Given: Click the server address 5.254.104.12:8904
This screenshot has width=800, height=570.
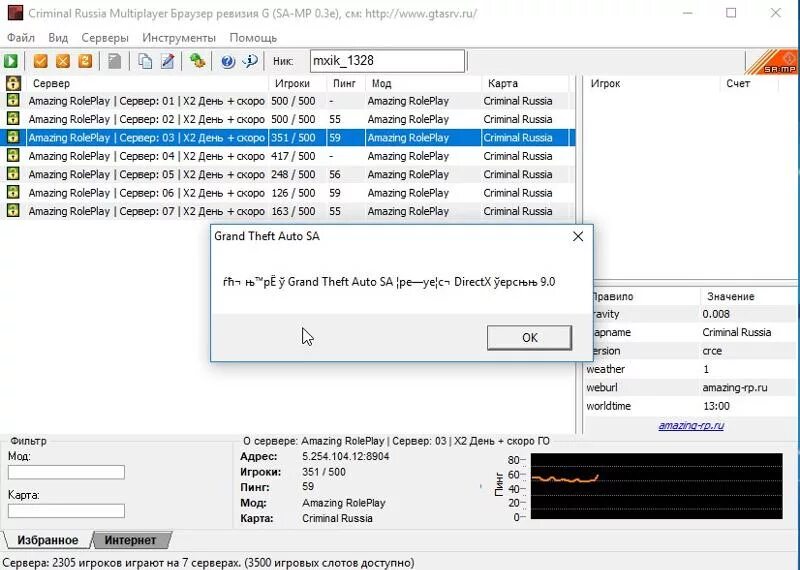Looking at the screenshot, I should (345, 456).
